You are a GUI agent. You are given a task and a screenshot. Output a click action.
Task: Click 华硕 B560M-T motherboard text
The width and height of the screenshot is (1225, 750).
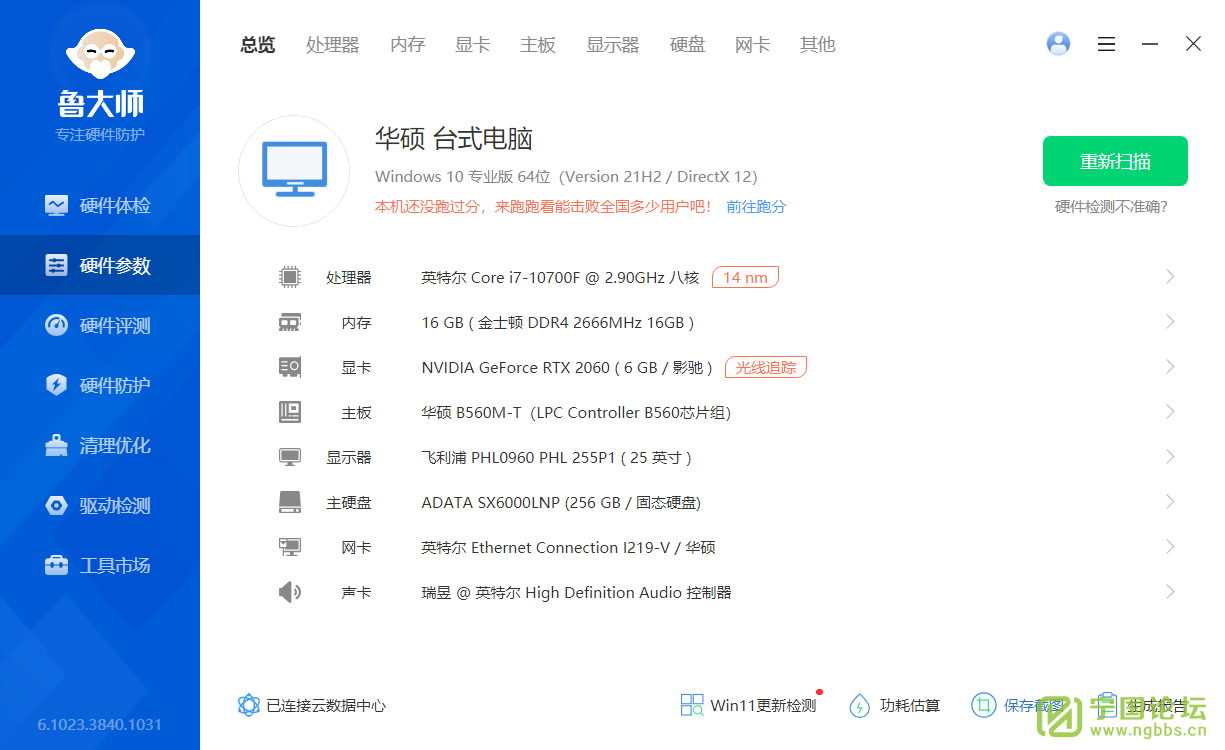576,412
